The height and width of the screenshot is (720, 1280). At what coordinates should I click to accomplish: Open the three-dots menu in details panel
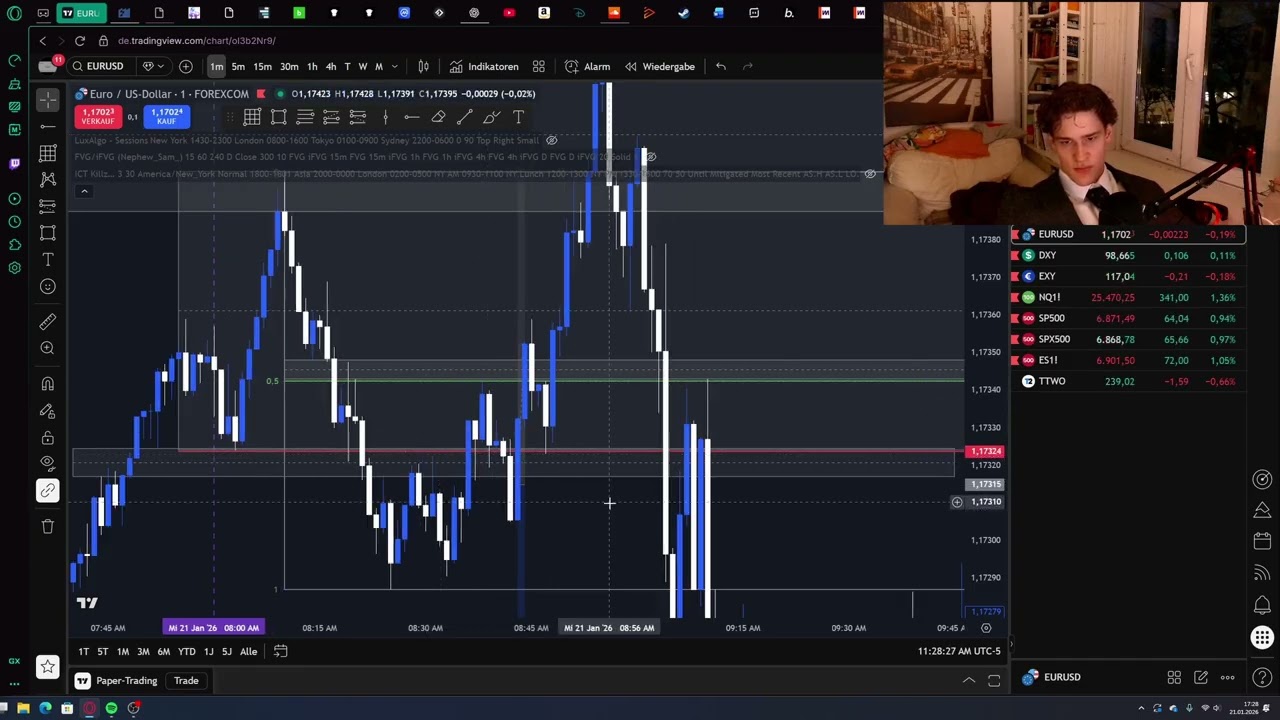1227,677
